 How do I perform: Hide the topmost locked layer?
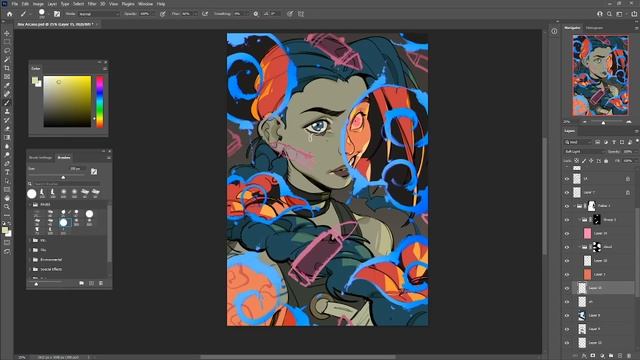click(x=567, y=179)
